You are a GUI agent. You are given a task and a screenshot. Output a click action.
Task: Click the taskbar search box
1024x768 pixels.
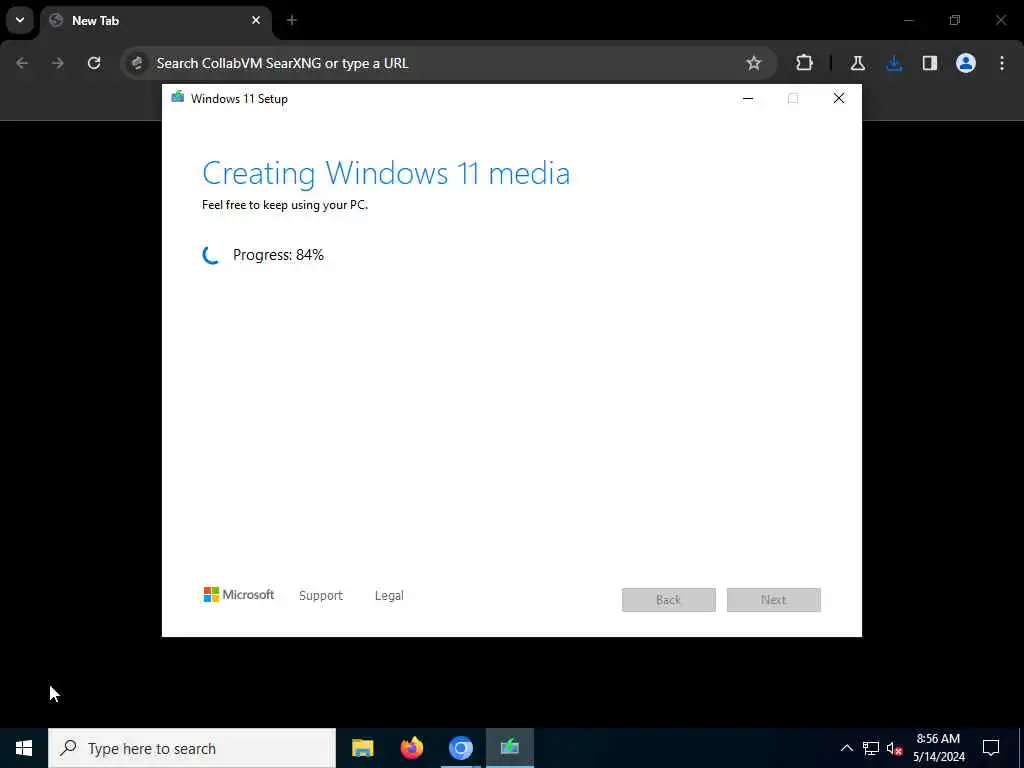pos(192,748)
